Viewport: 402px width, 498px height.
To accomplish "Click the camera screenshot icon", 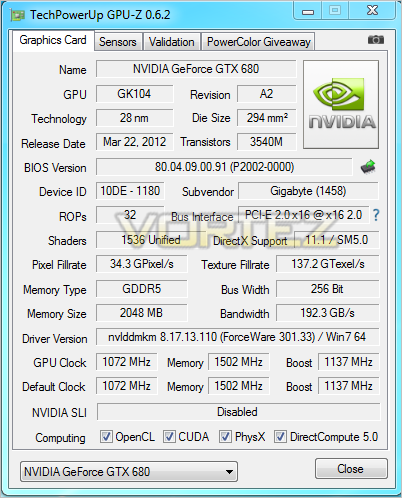I will pos(376,40).
